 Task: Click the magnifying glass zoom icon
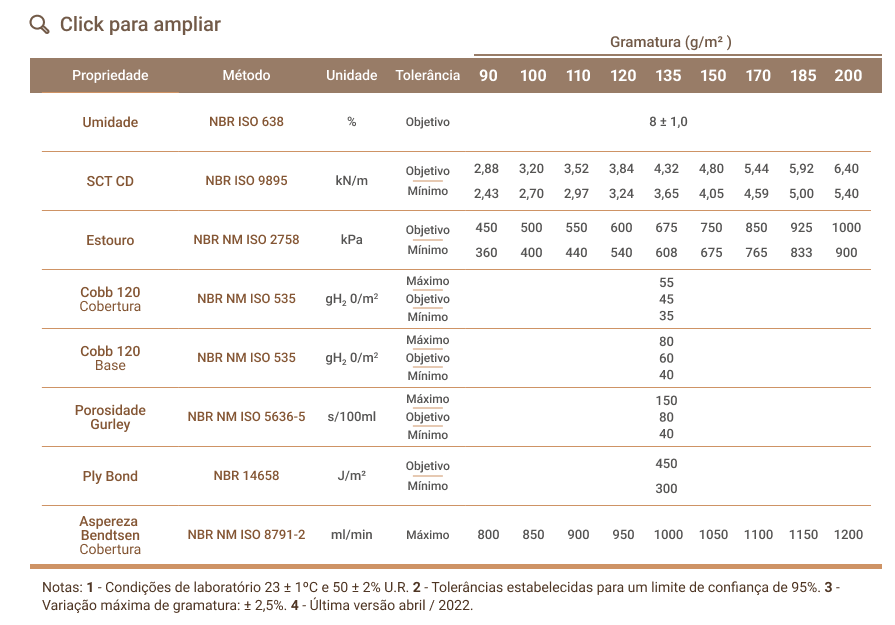[x=39, y=24]
